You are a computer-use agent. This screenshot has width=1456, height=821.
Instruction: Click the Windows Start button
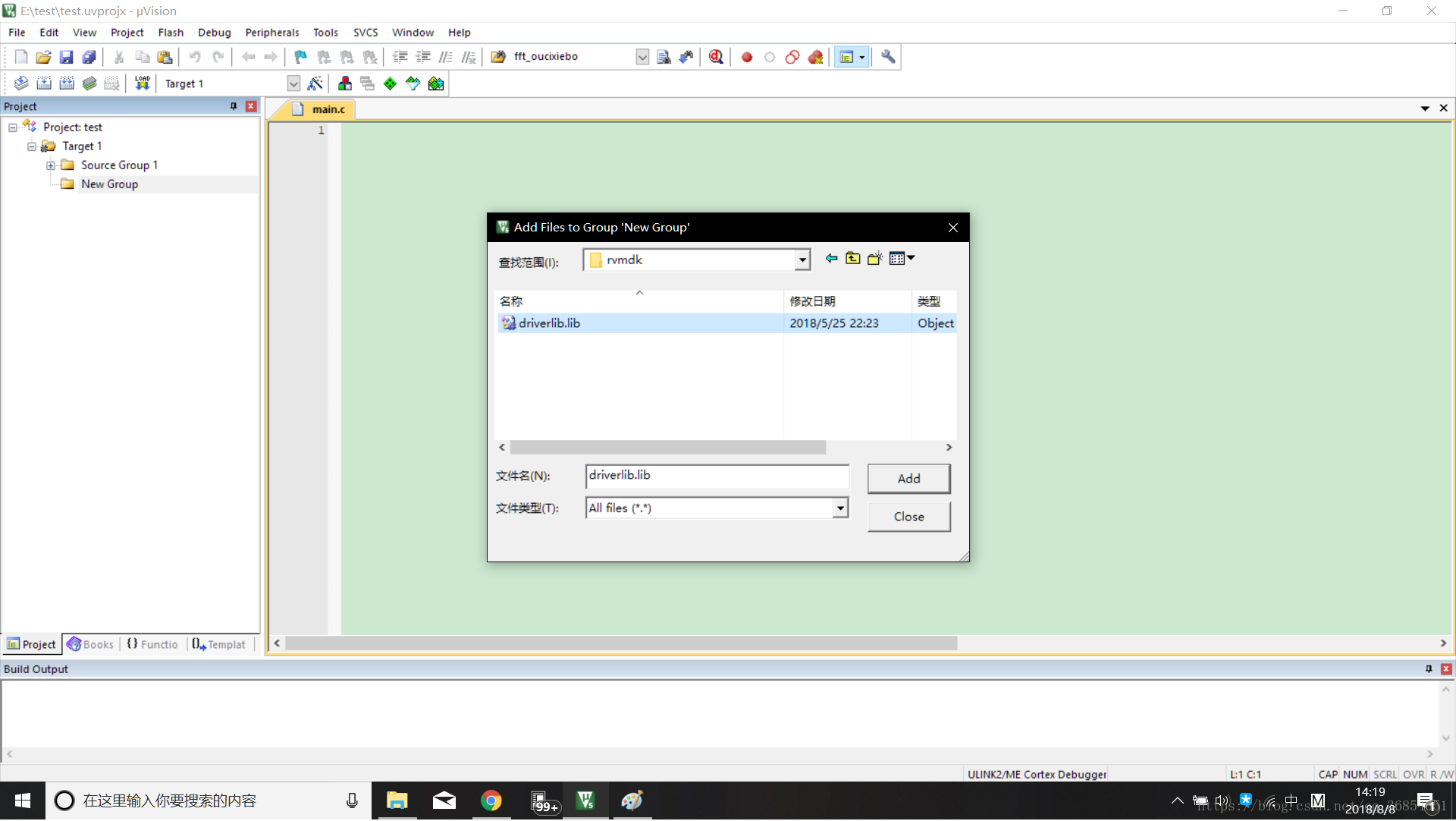point(23,801)
